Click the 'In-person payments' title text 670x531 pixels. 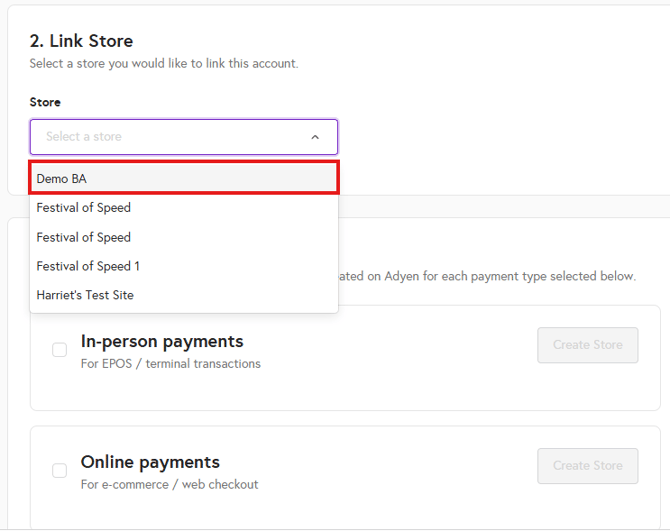point(162,341)
